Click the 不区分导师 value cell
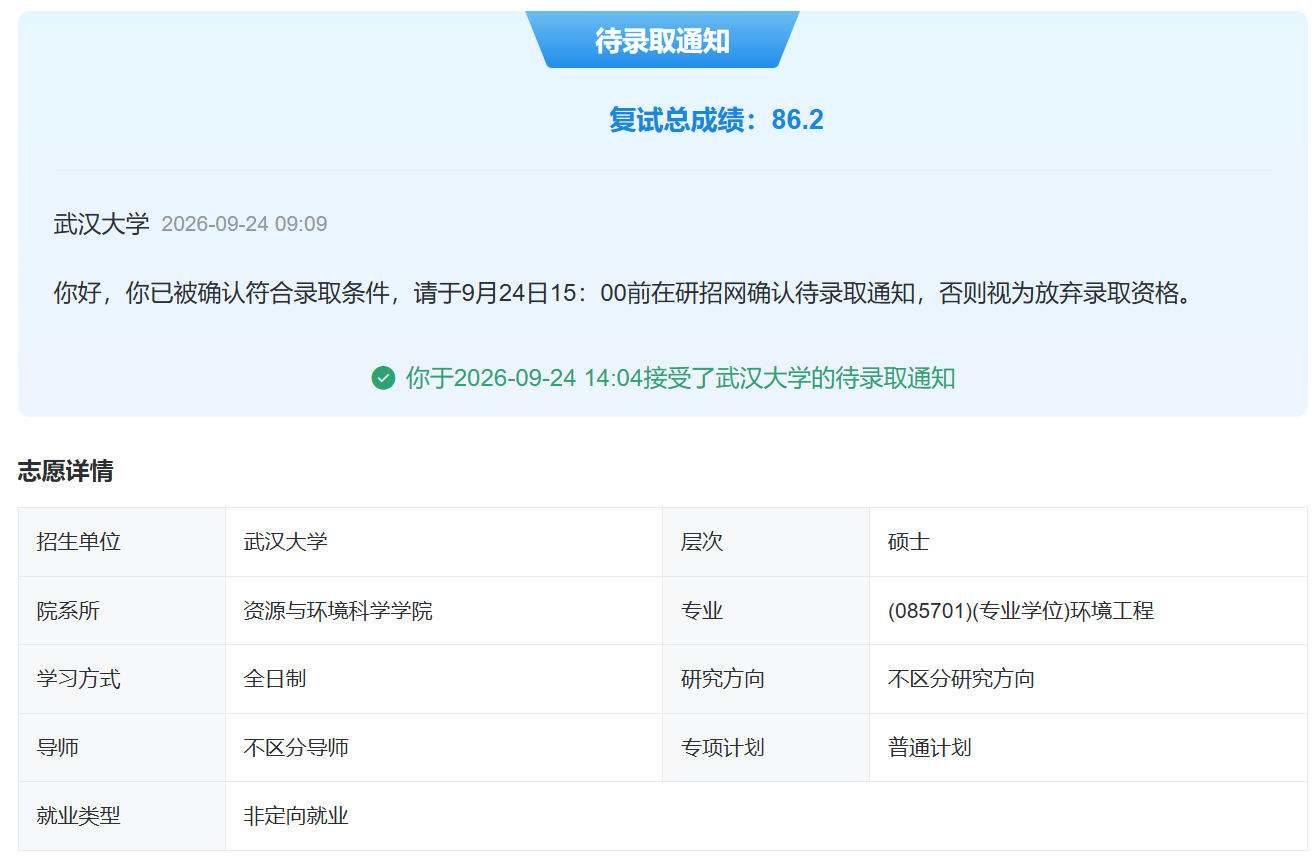 444,748
